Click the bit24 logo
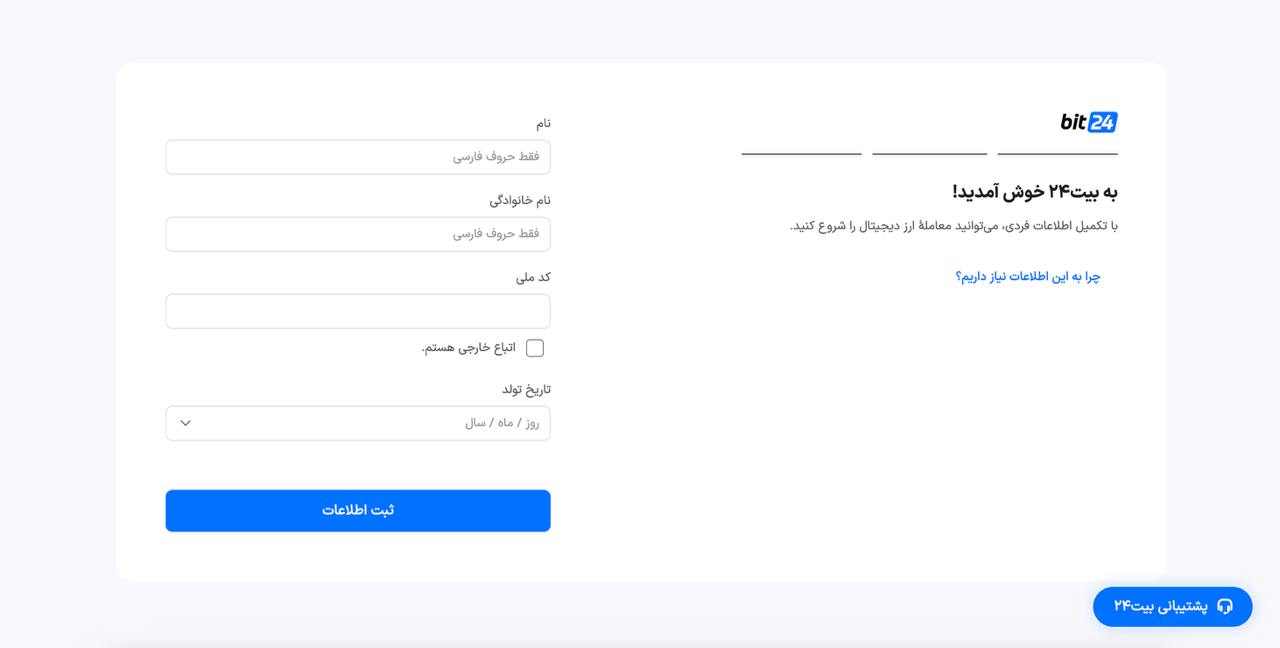Viewport: 1280px width, 648px height. (x=1088, y=122)
